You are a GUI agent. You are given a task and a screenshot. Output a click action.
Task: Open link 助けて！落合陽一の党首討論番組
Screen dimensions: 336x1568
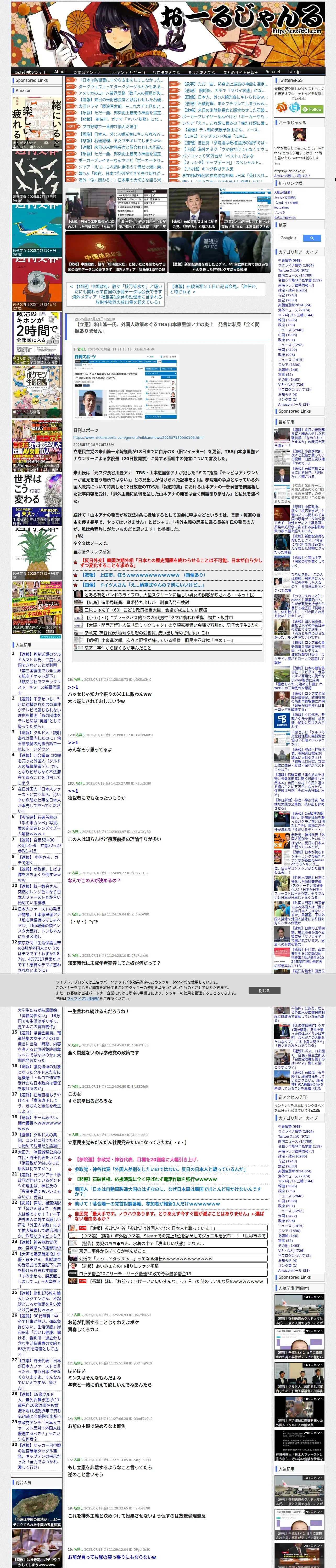(147, 1203)
